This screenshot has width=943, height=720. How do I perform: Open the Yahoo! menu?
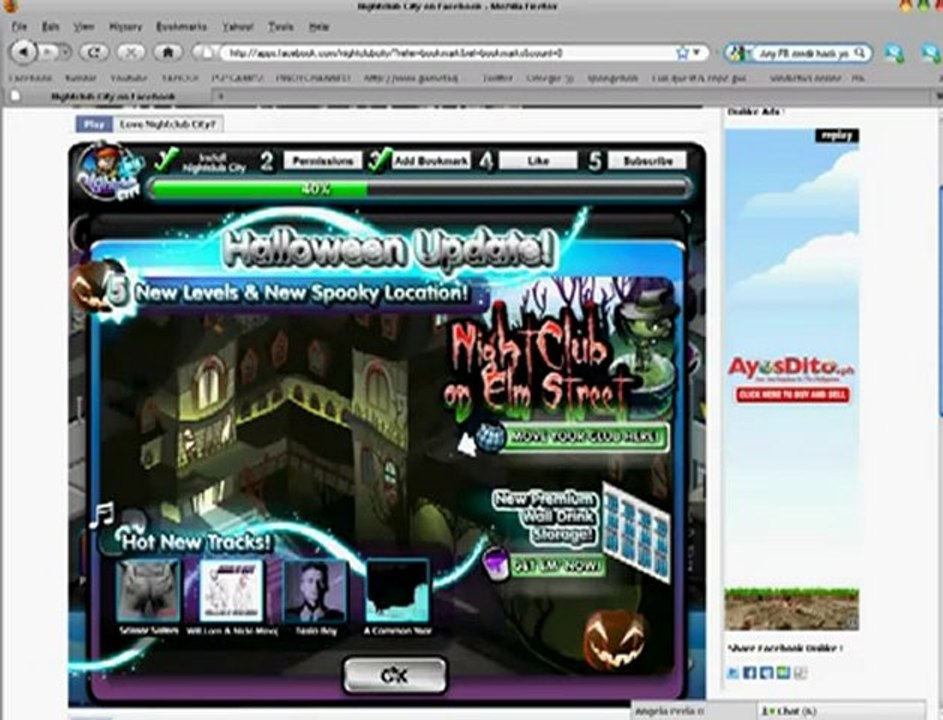238,27
